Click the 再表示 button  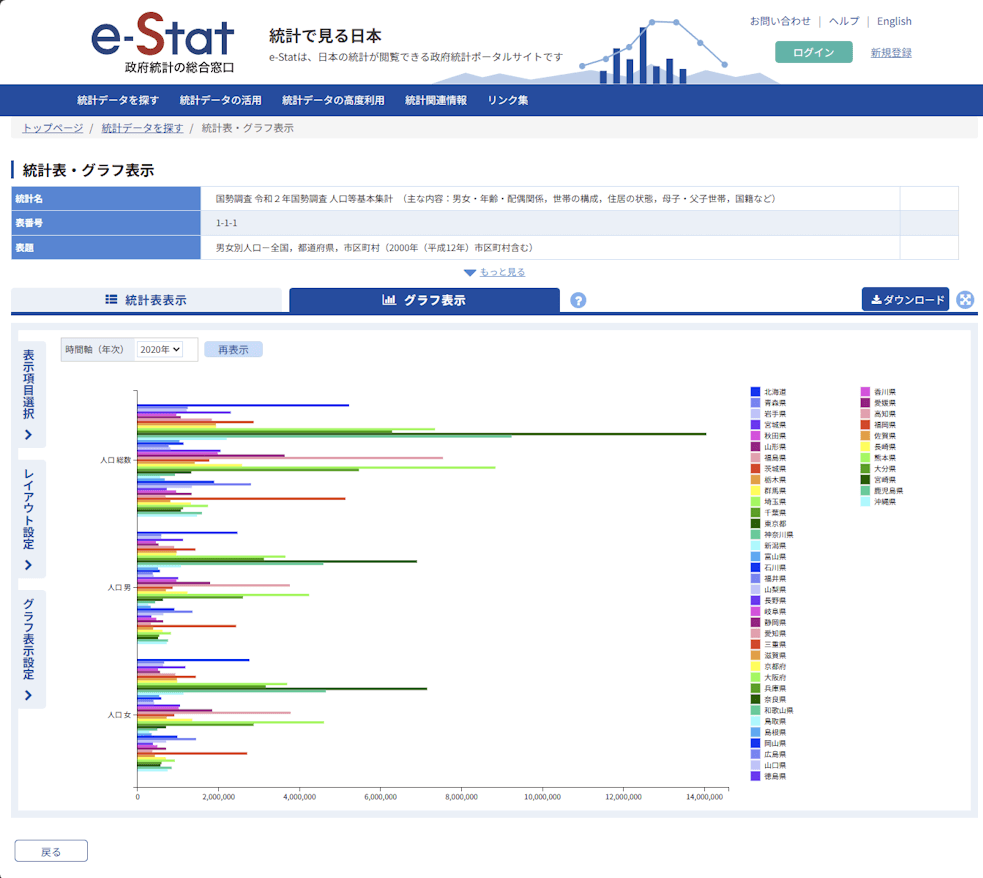[x=233, y=349]
